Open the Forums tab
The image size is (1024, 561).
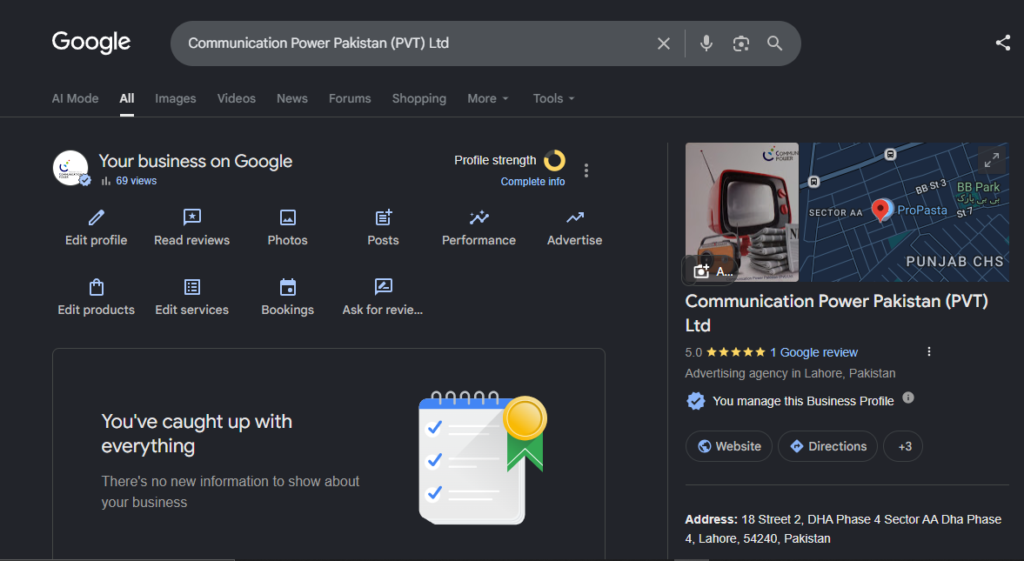click(x=350, y=99)
